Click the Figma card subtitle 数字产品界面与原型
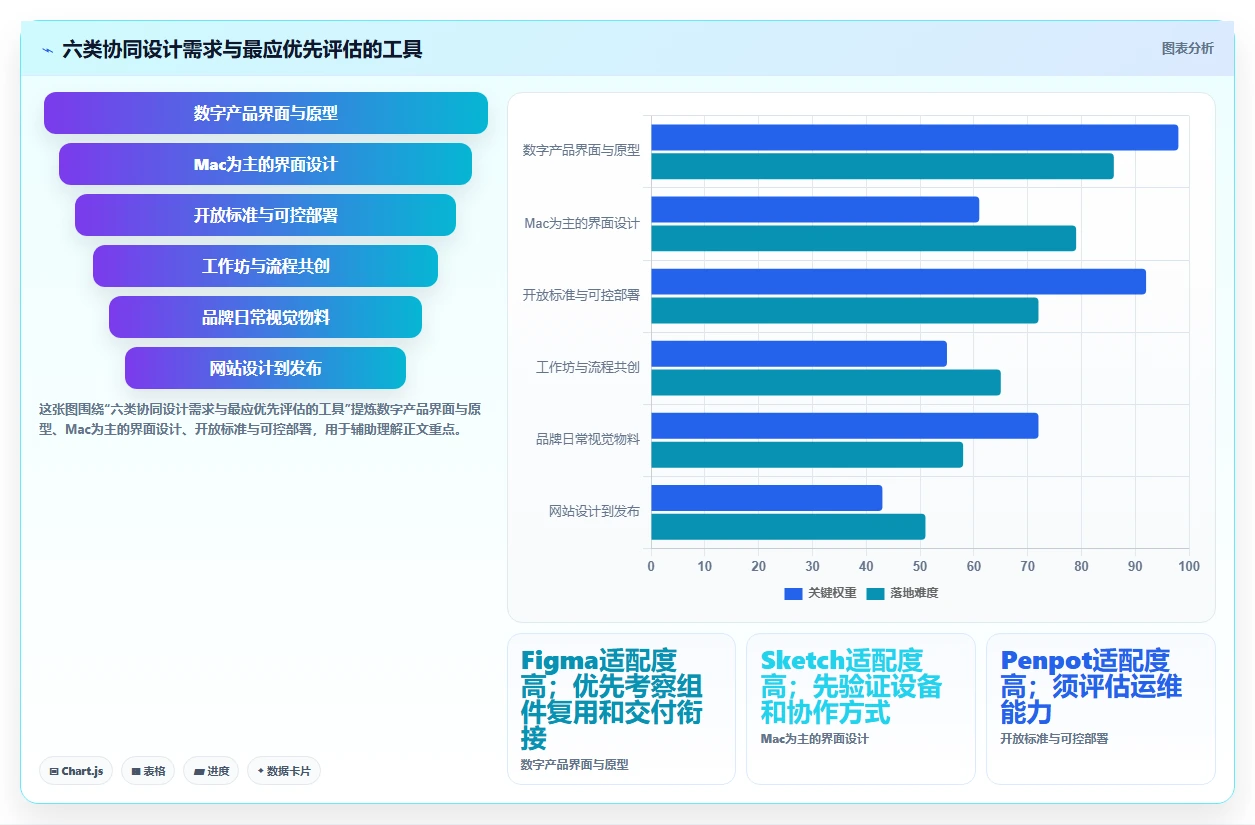The image size is (1255, 825). pos(574,764)
